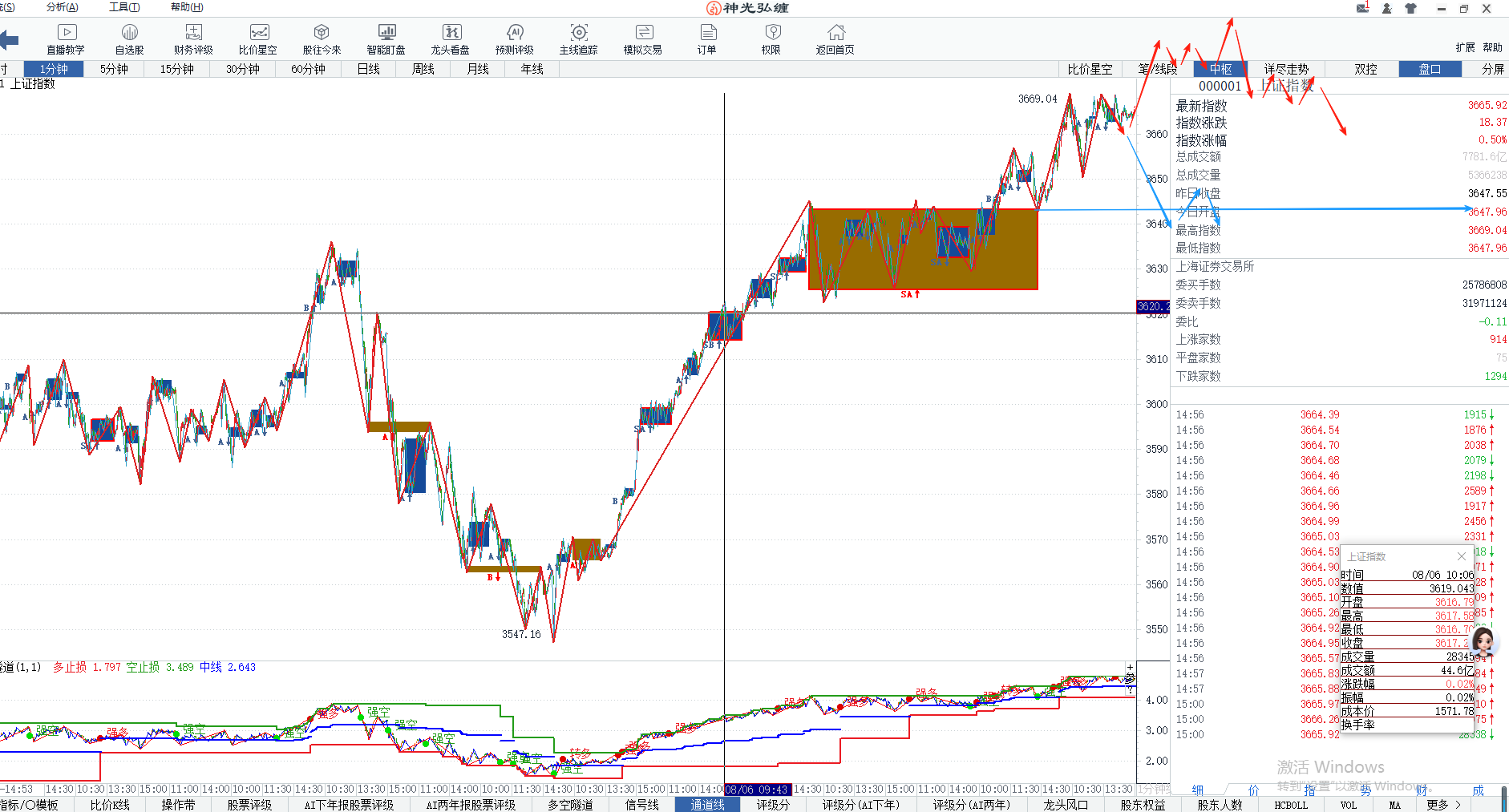Open the mail message icon in title bar
Screen dimensions: 1509x812
[x=1362, y=8]
